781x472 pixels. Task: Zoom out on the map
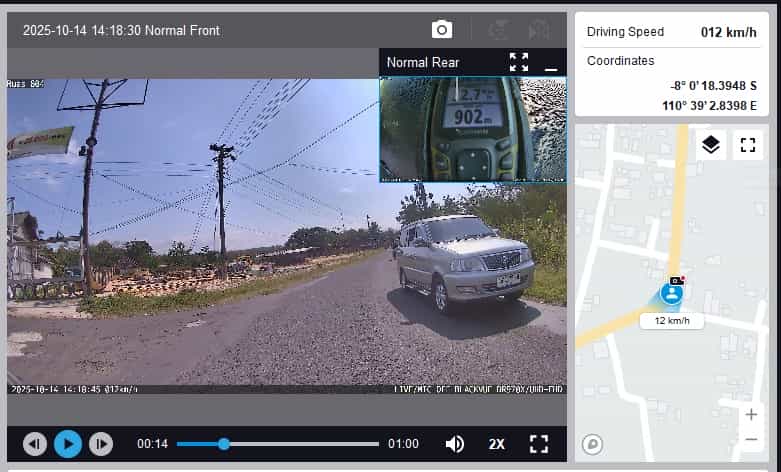point(751,439)
